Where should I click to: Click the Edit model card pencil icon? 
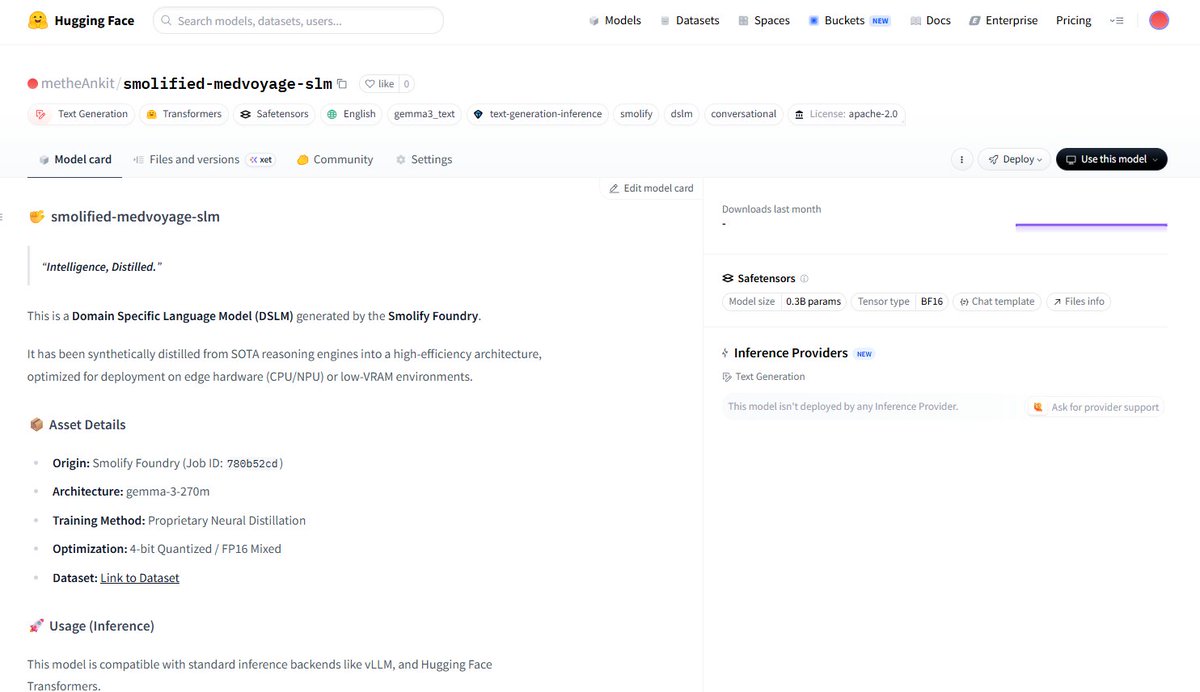click(614, 188)
